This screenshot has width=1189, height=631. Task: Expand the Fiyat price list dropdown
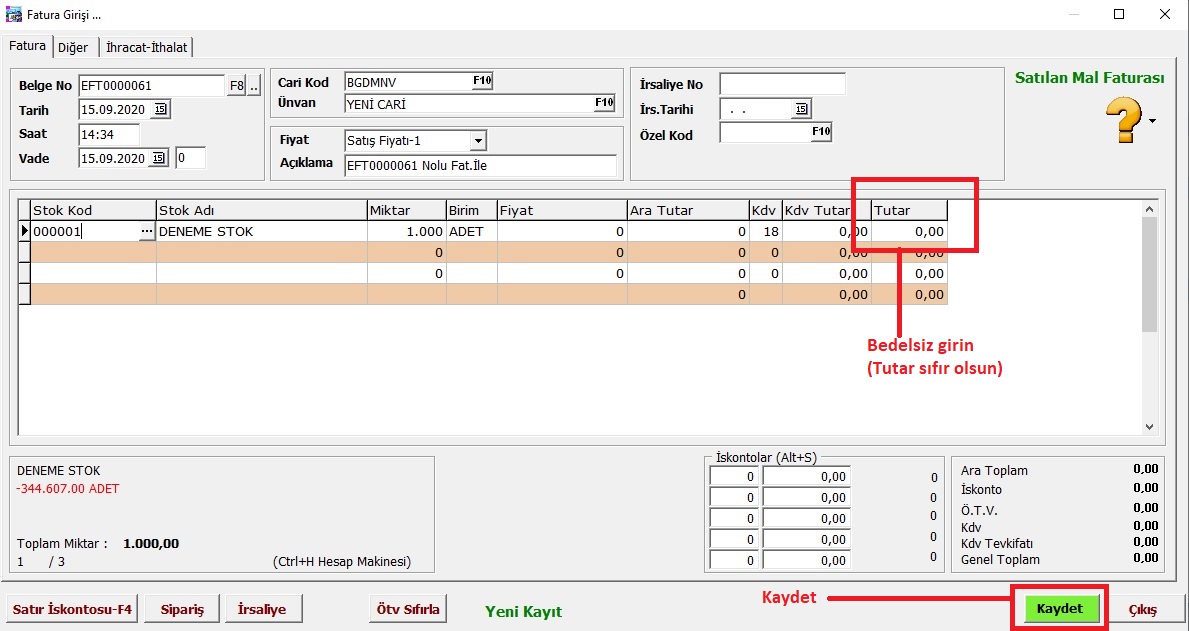[477, 141]
